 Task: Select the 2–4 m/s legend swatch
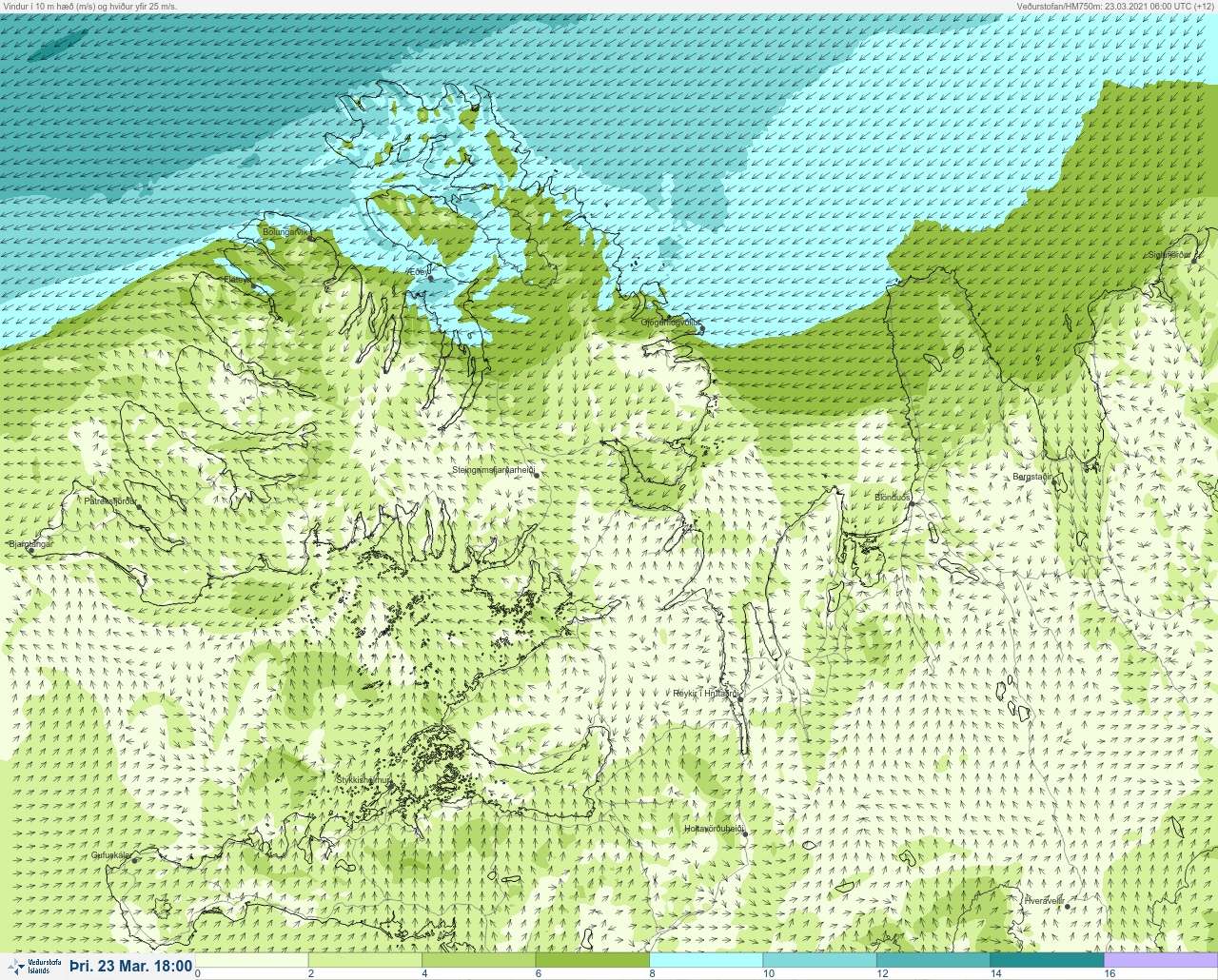[366, 960]
